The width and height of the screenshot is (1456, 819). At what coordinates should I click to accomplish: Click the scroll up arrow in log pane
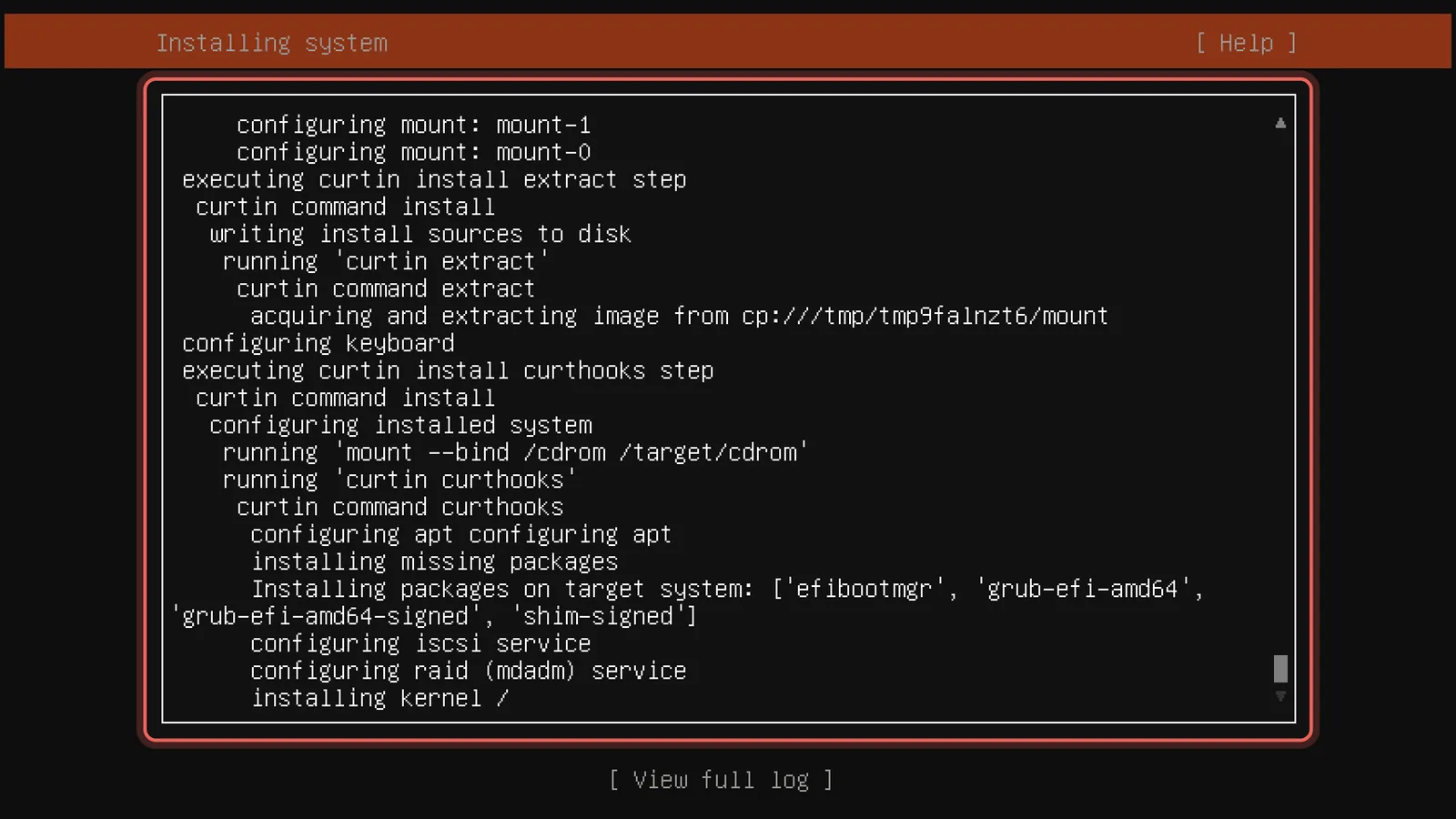point(1280,123)
